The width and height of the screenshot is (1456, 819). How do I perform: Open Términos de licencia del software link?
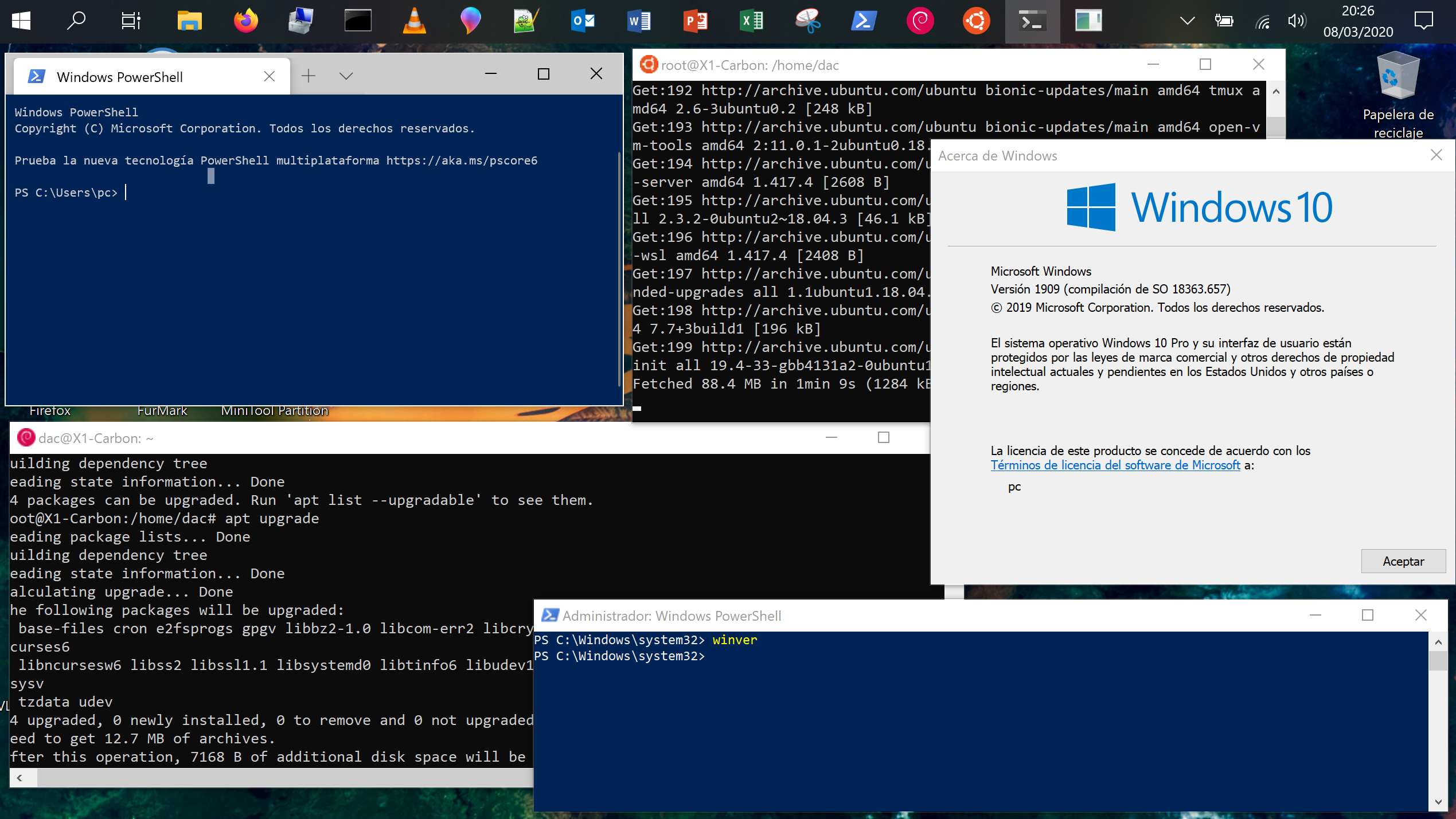click(1115, 465)
